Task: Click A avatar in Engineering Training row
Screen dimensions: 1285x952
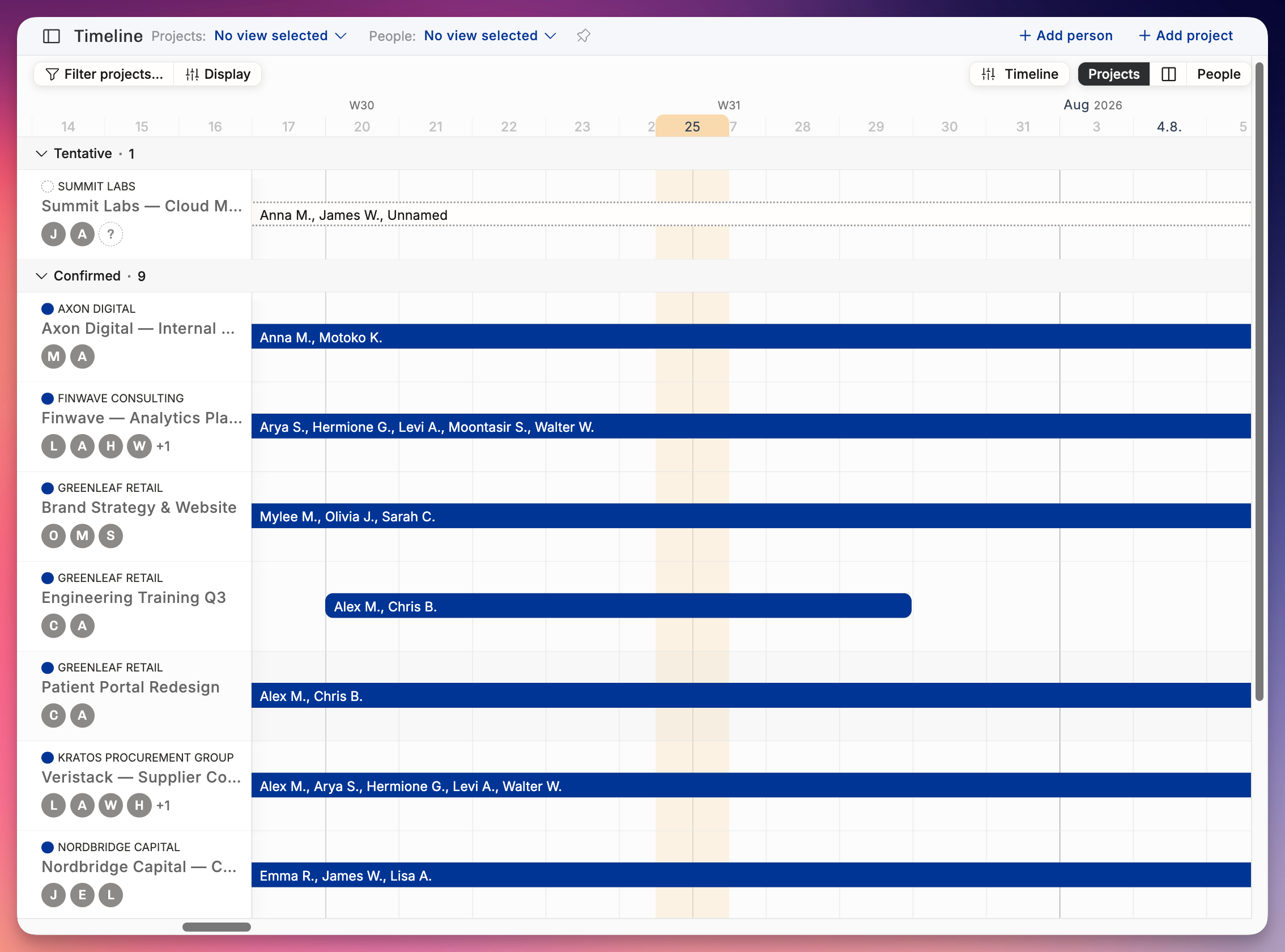Action: click(82, 626)
